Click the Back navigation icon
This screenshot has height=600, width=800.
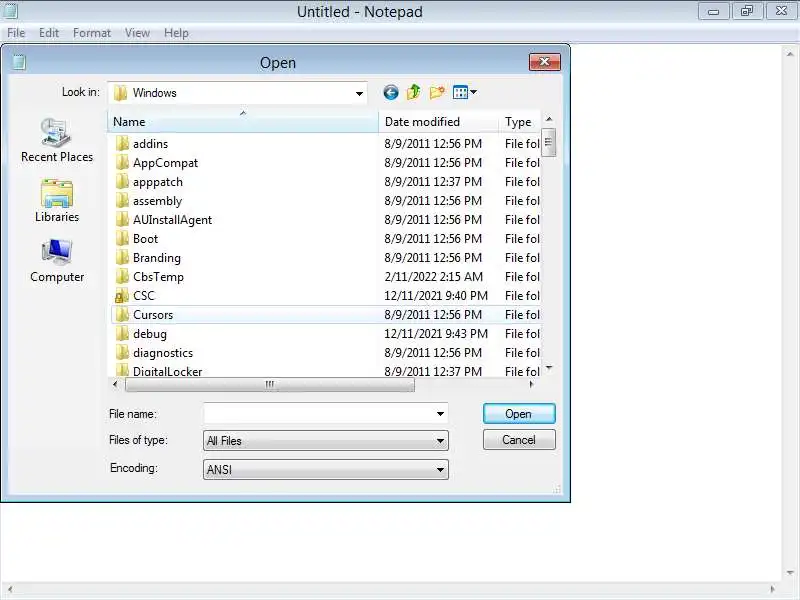pyautogui.click(x=391, y=92)
